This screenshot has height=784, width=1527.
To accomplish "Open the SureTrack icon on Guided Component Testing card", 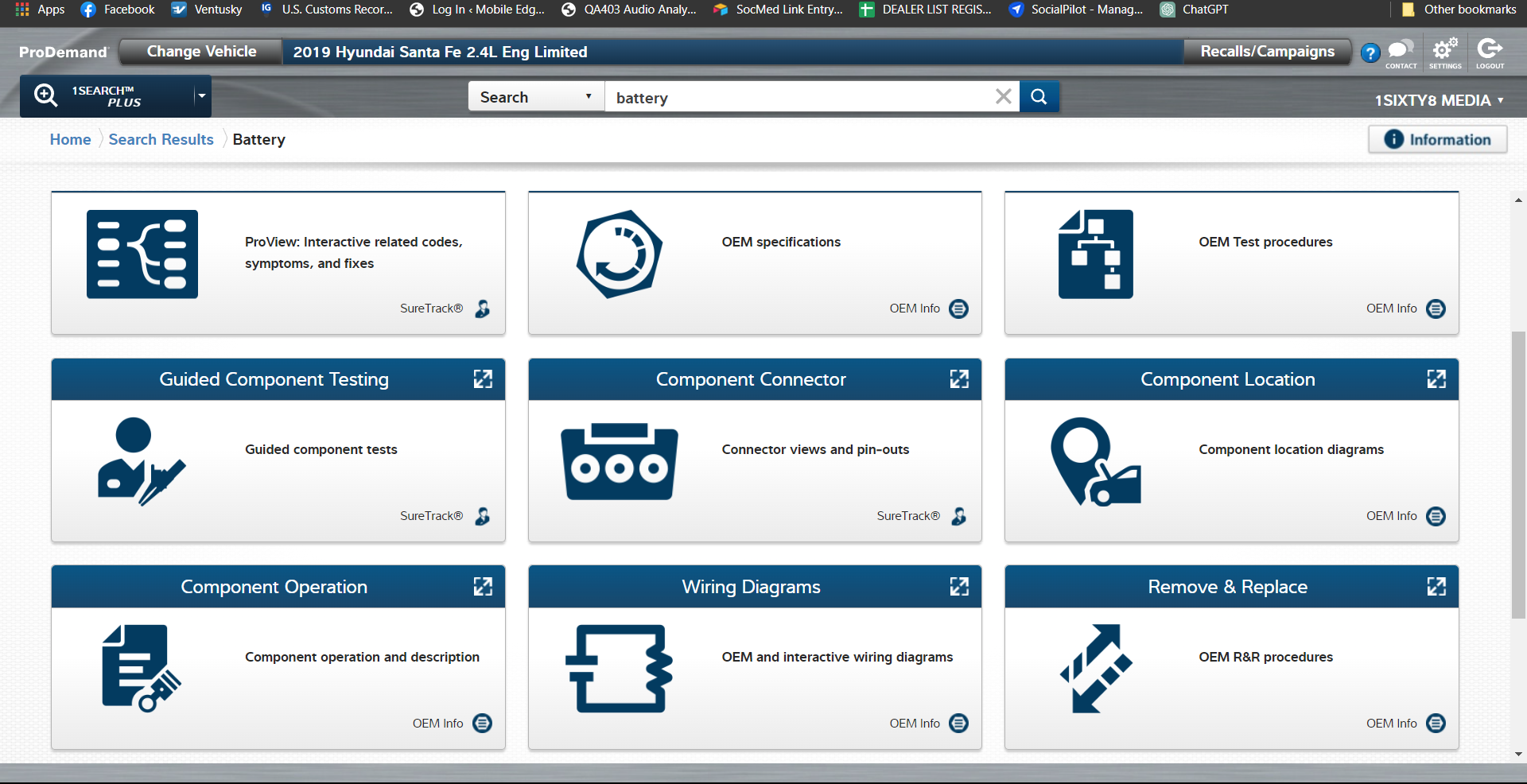I will click(x=482, y=517).
